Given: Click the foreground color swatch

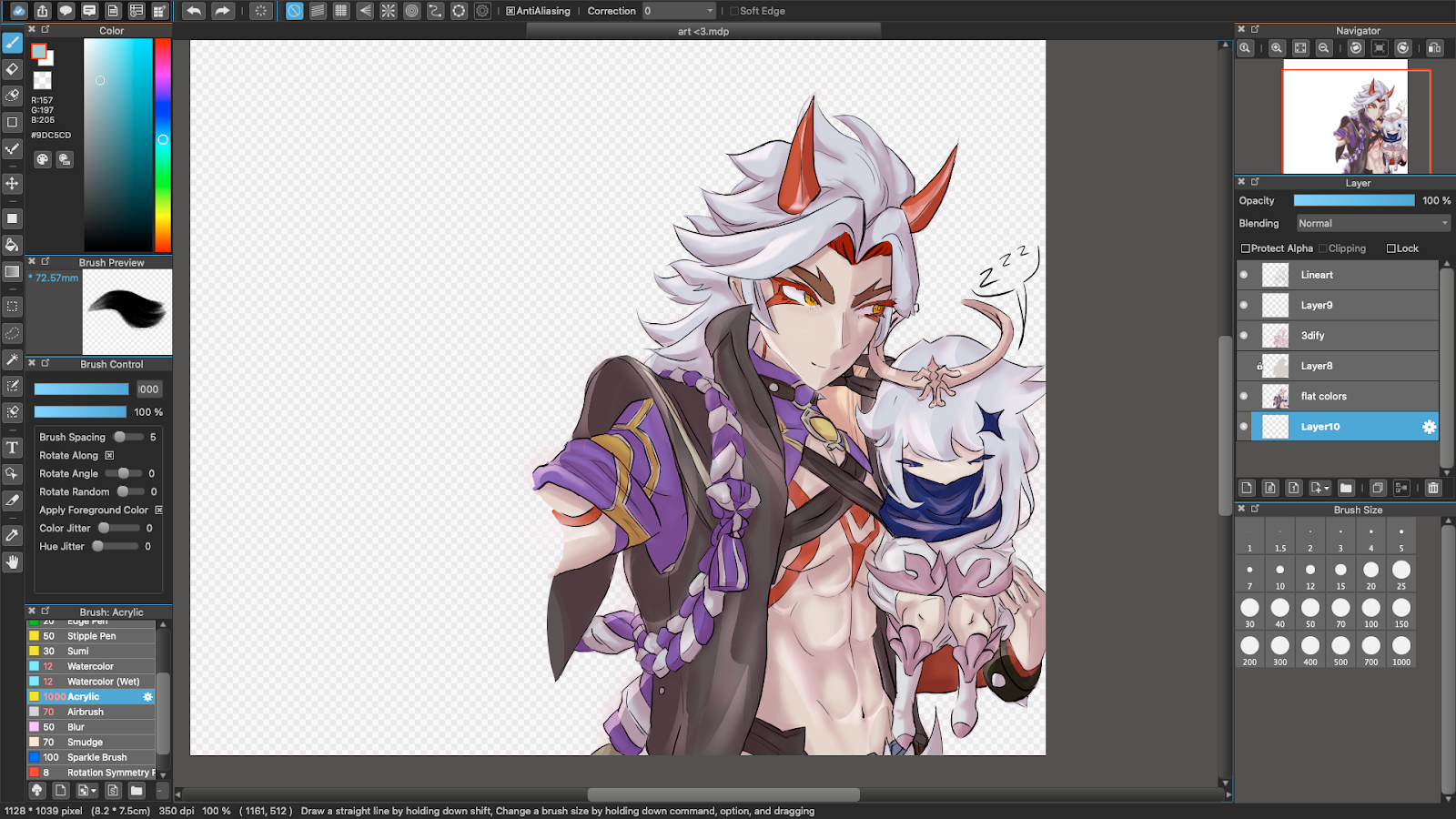Looking at the screenshot, I should pyautogui.click(x=39, y=53).
